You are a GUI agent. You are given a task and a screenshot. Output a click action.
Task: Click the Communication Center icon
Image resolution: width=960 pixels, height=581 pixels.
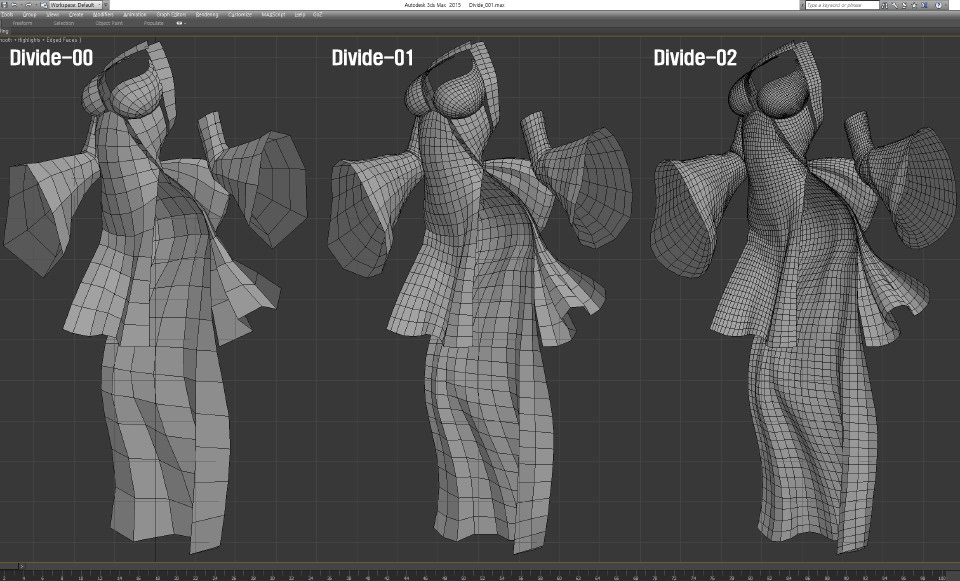coord(905,5)
